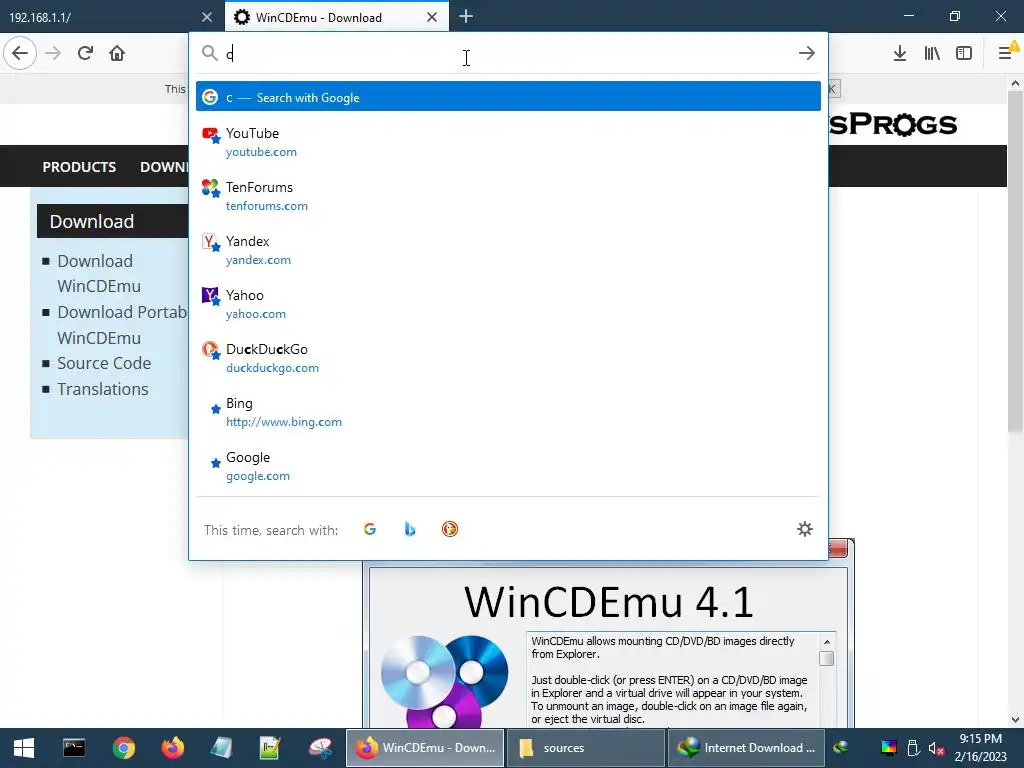1024x768 pixels.
Task: Click the muted volume tray icon
Action: click(936, 748)
